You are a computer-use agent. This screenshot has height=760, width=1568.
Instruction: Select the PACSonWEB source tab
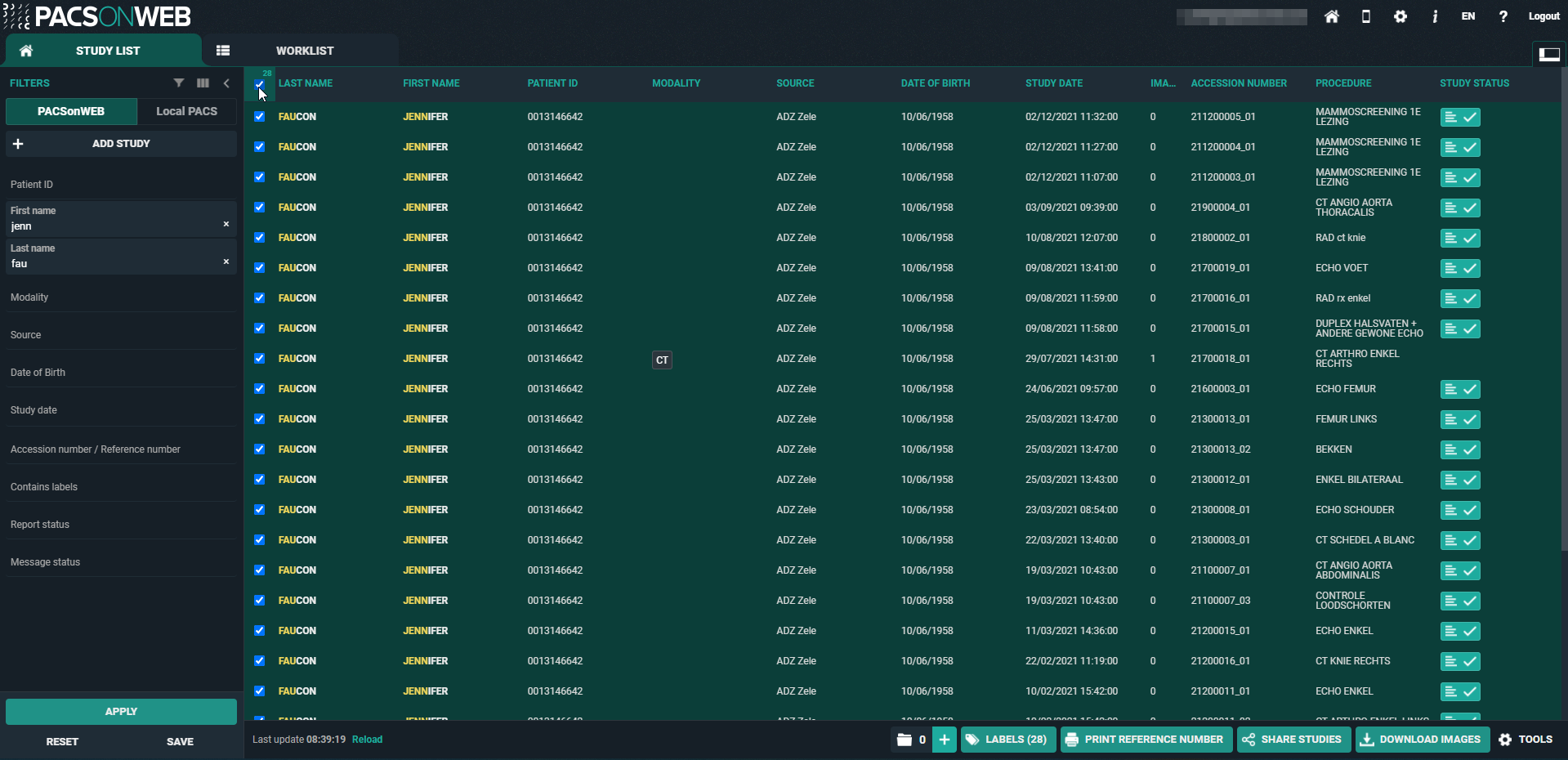coord(71,111)
